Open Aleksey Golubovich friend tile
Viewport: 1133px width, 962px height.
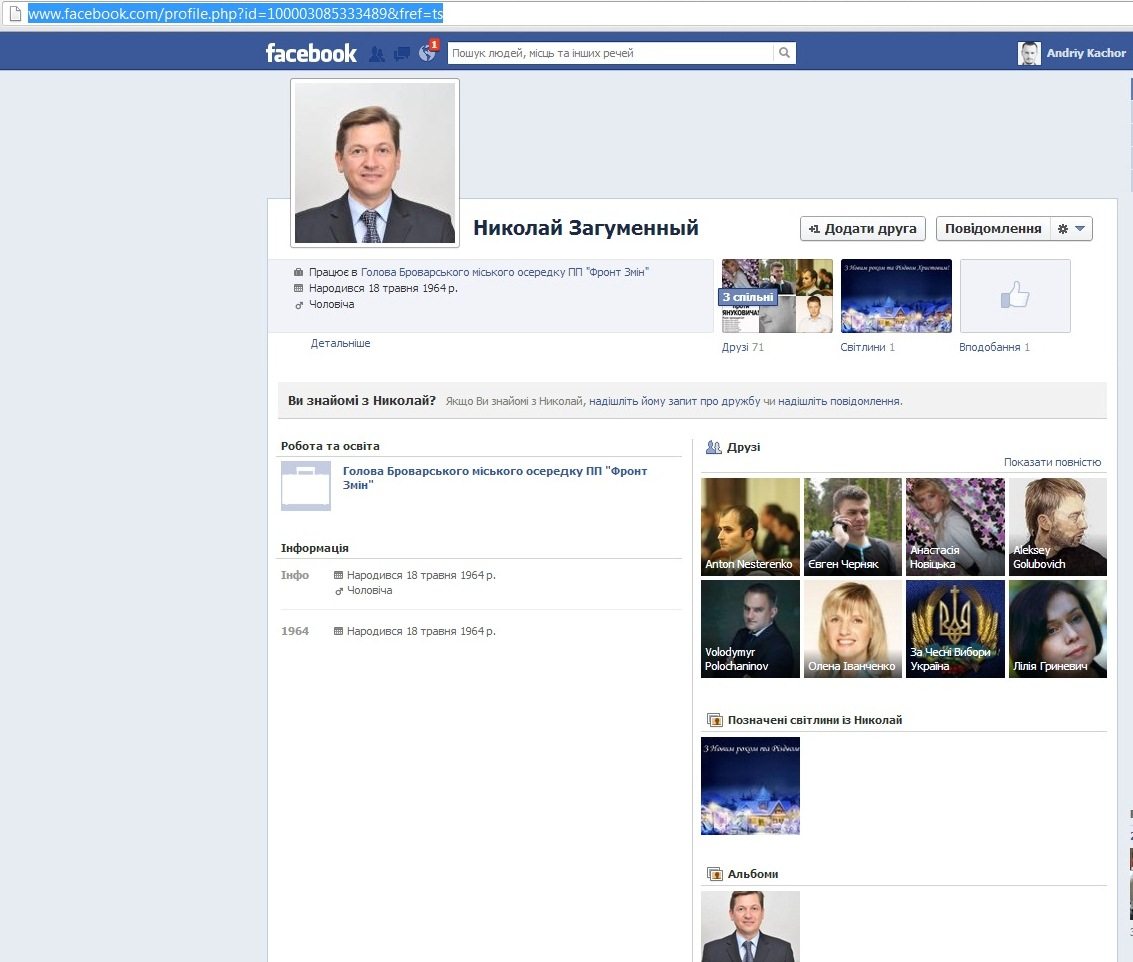(x=1058, y=527)
